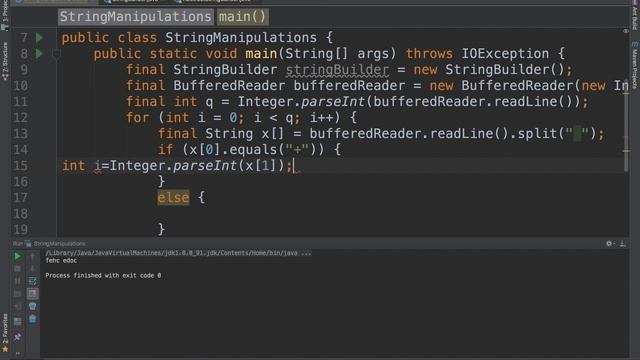
Task: Click the java command path line in console
Action: coord(178,253)
